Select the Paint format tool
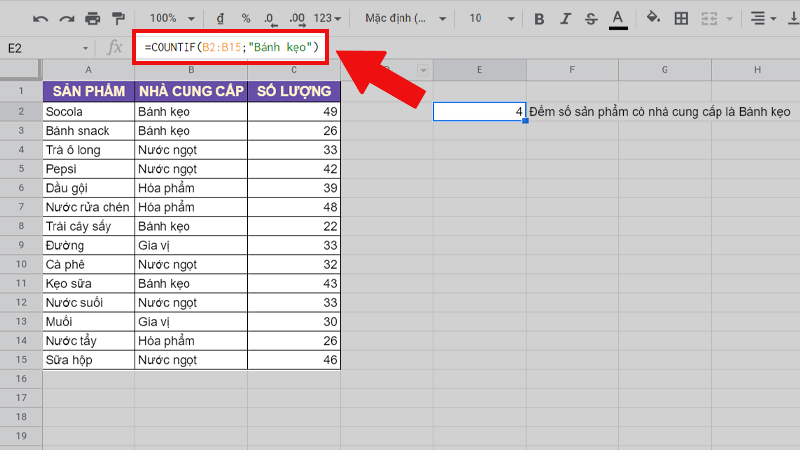Image resolution: width=800 pixels, height=450 pixels. click(x=118, y=18)
